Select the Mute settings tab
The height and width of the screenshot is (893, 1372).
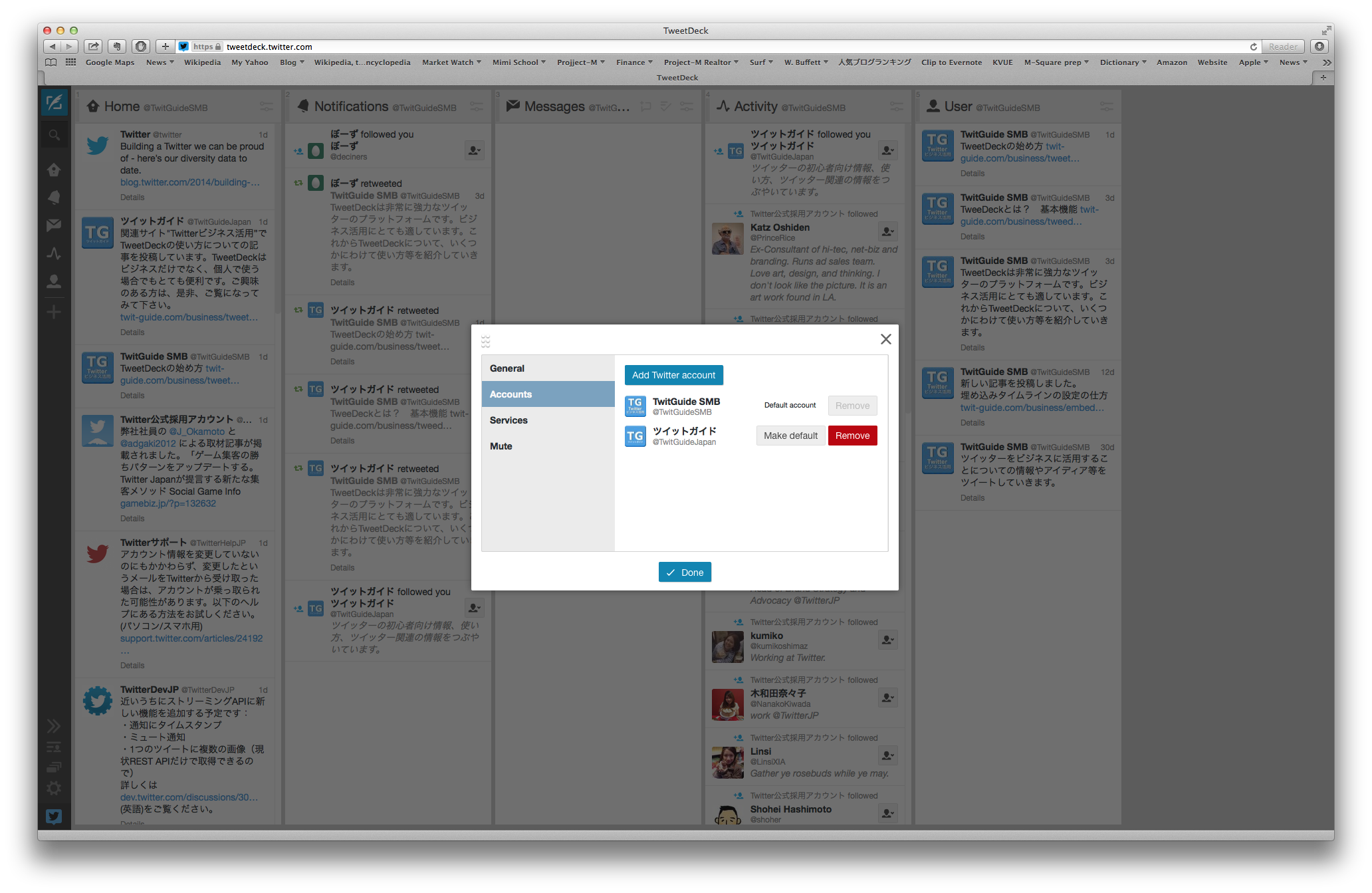(x=548, y=446)
